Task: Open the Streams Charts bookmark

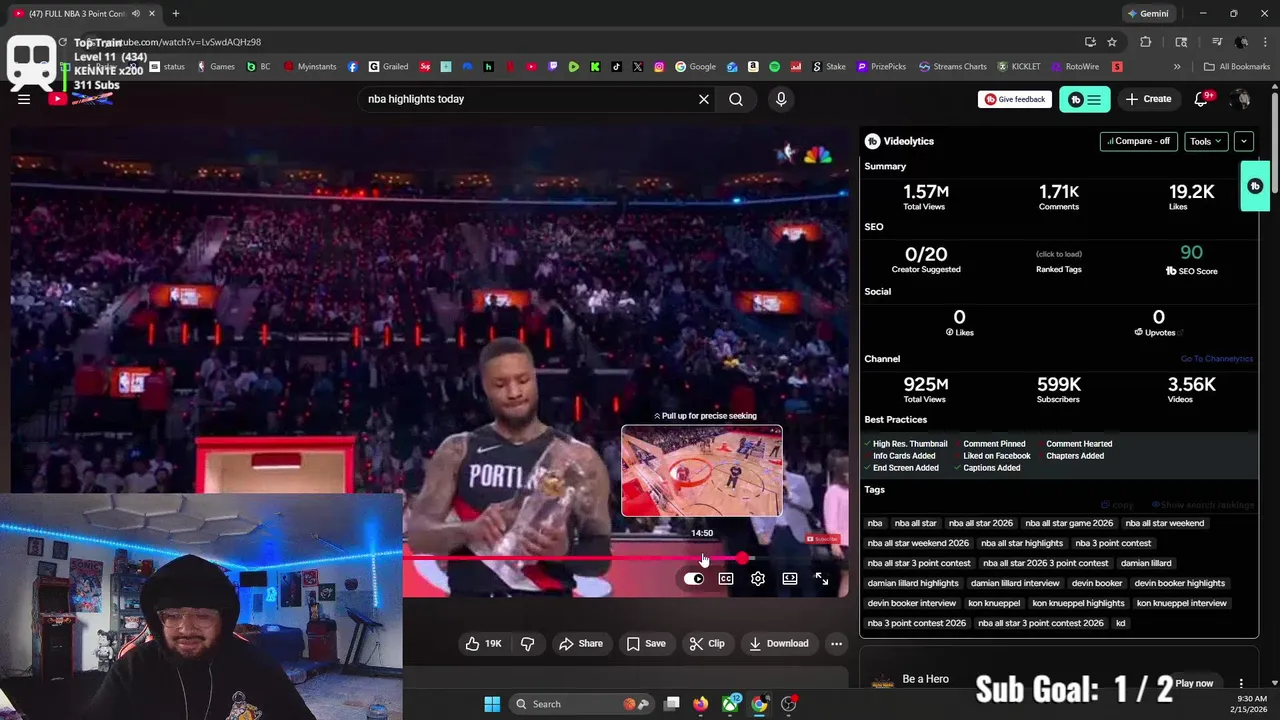Action: [x=953, y=67]
